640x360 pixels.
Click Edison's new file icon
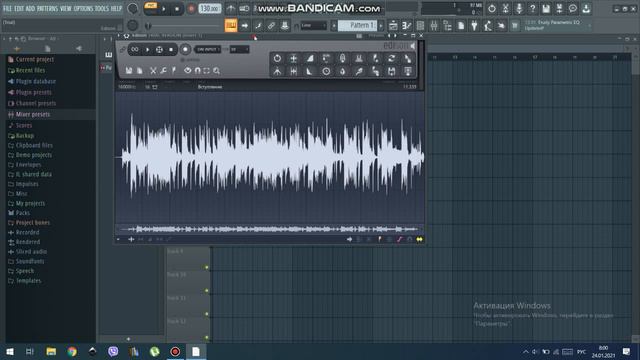(140, 71)
